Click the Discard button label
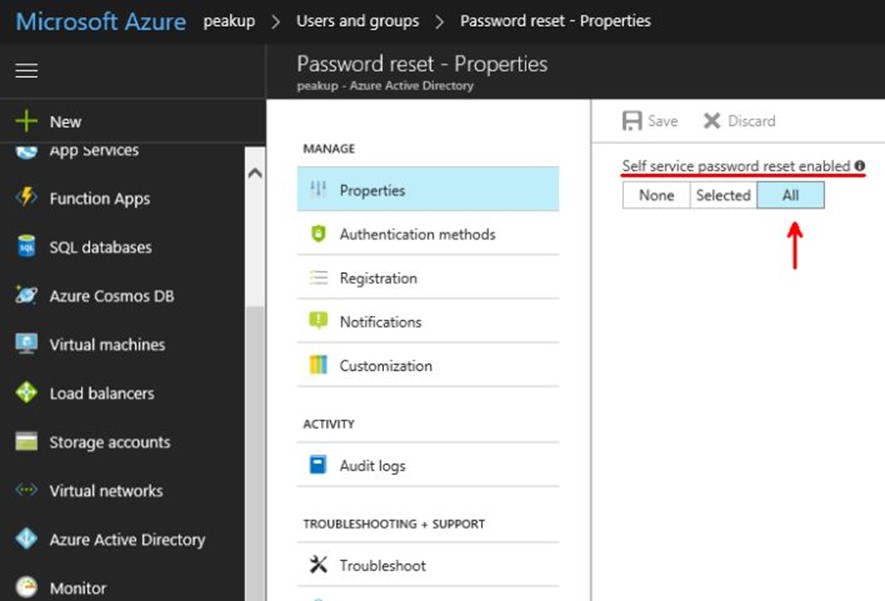885x601 pixels. click(x=751, y=121)
